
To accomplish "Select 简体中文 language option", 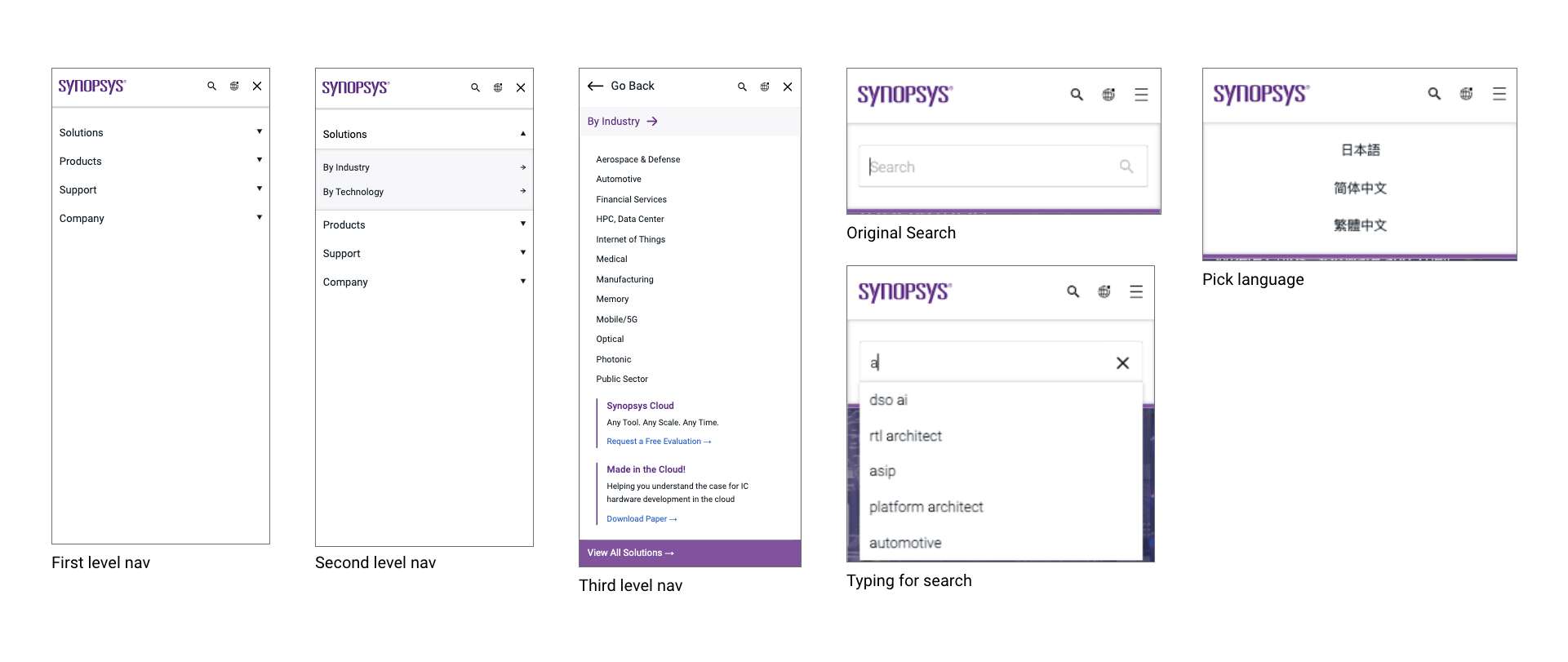I will pyautogui.click(x=1360, y=189).
